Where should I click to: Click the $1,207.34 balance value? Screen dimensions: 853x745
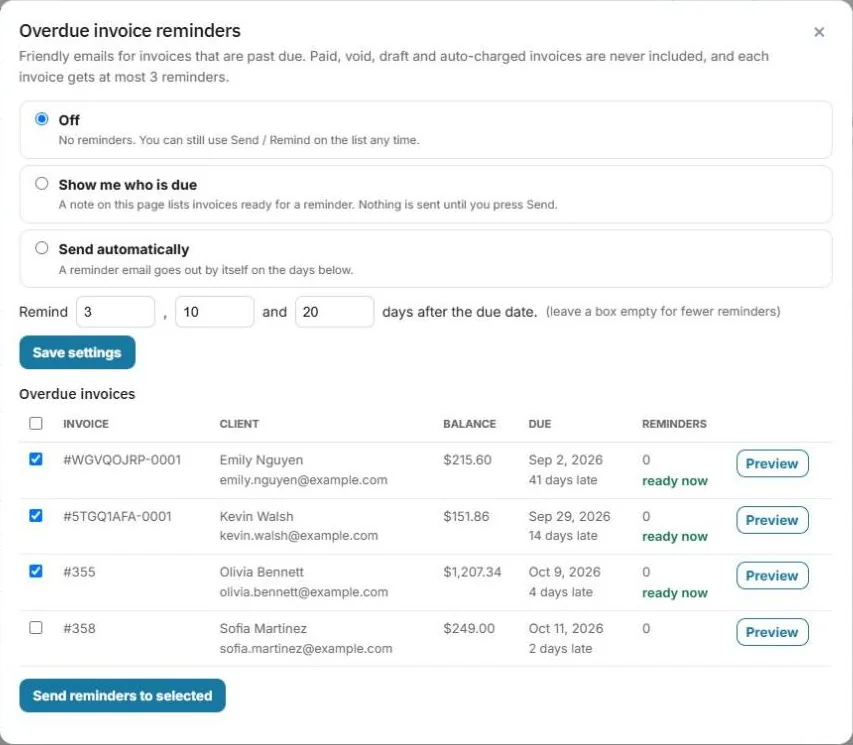coord(472,572)
